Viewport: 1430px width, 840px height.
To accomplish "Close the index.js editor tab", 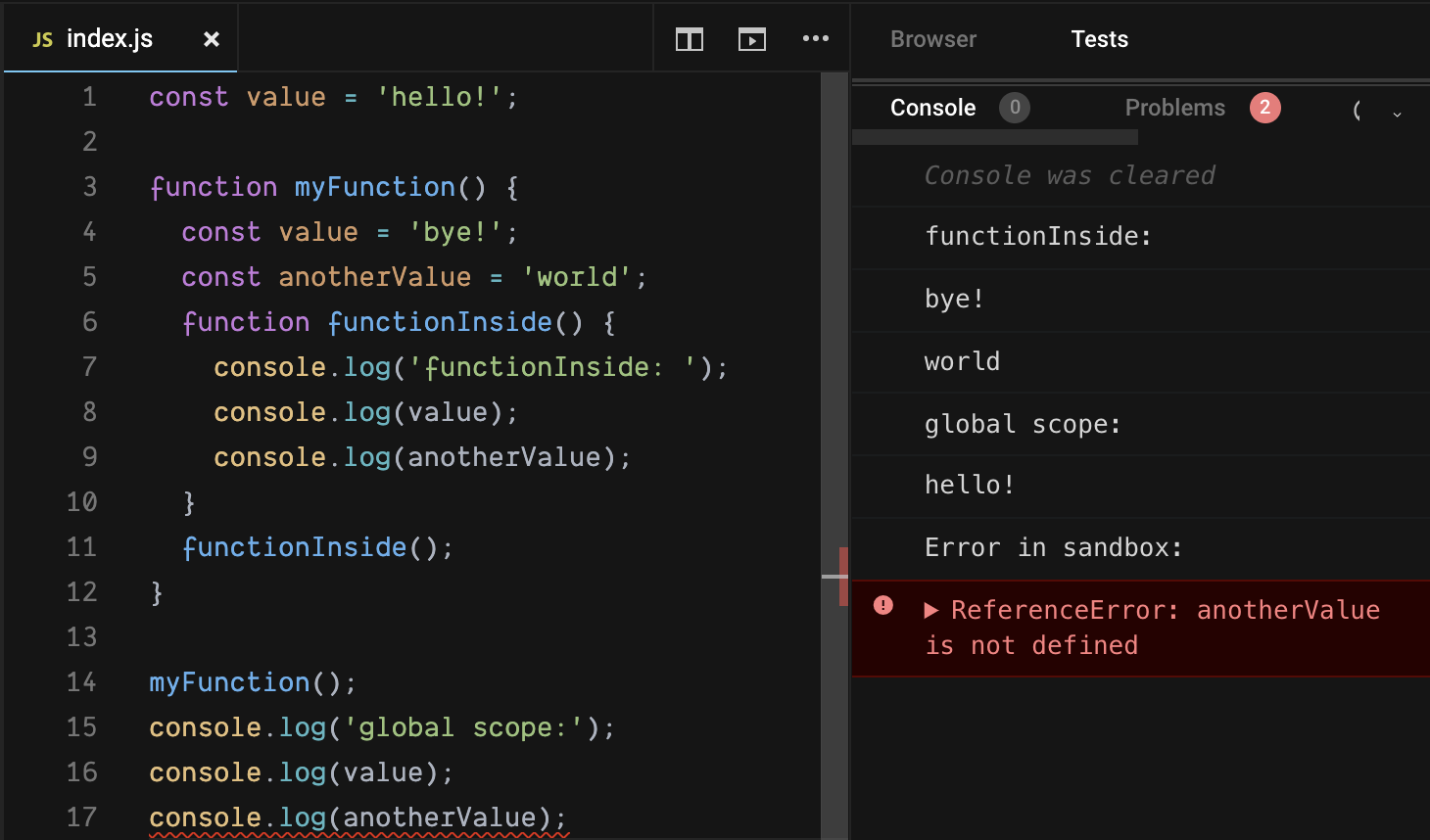I will (x=211, y=39).
